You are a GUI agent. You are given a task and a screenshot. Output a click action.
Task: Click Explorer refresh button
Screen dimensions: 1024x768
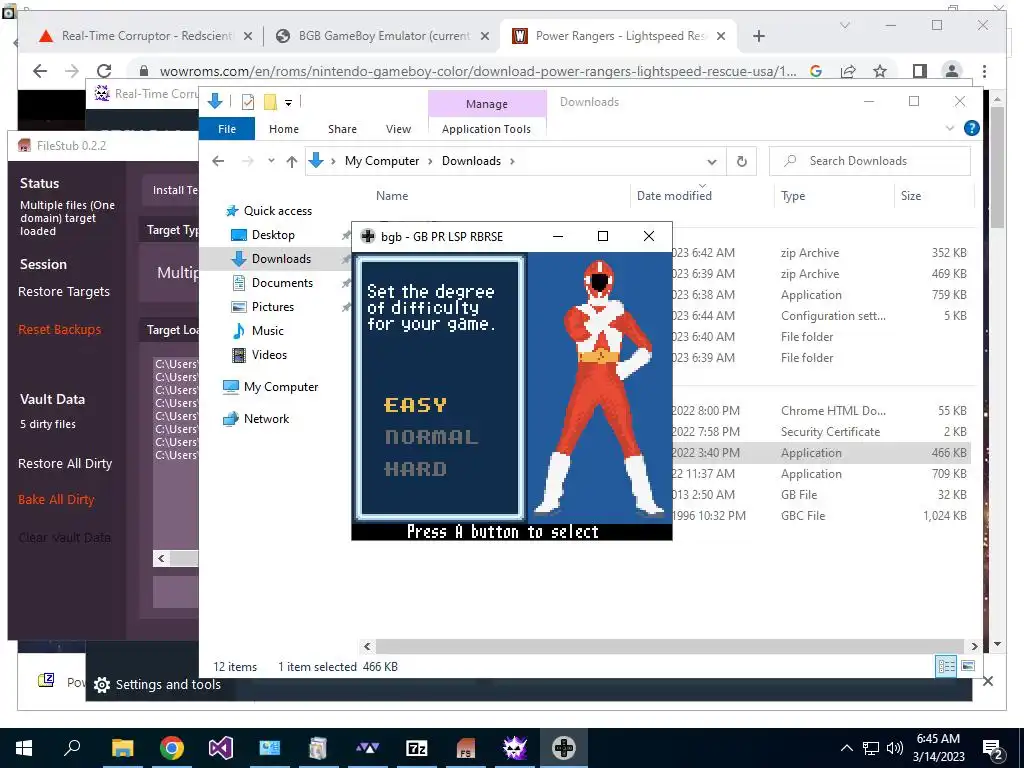point(741,161)
